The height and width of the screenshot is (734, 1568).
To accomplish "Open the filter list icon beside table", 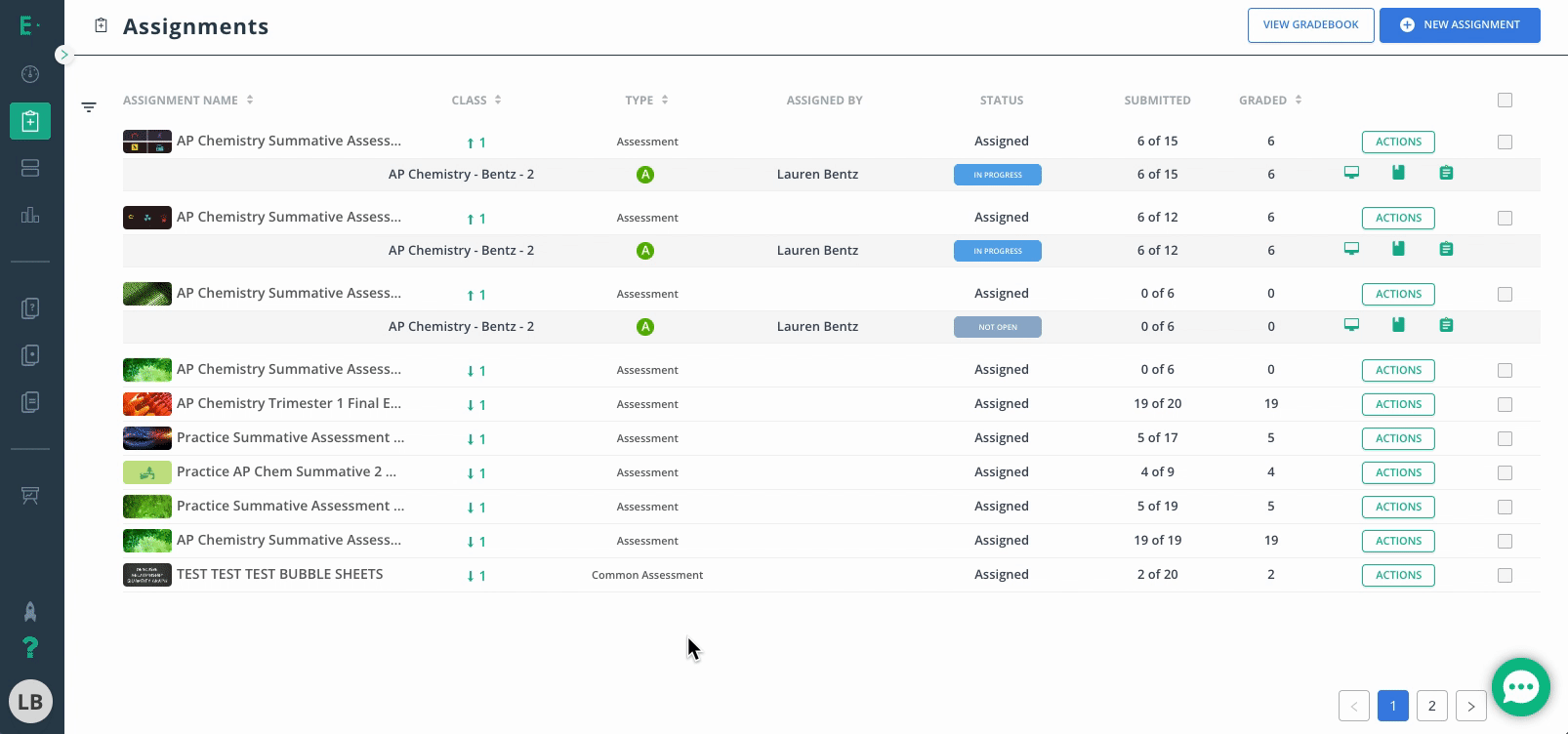I will click(89, 107).
